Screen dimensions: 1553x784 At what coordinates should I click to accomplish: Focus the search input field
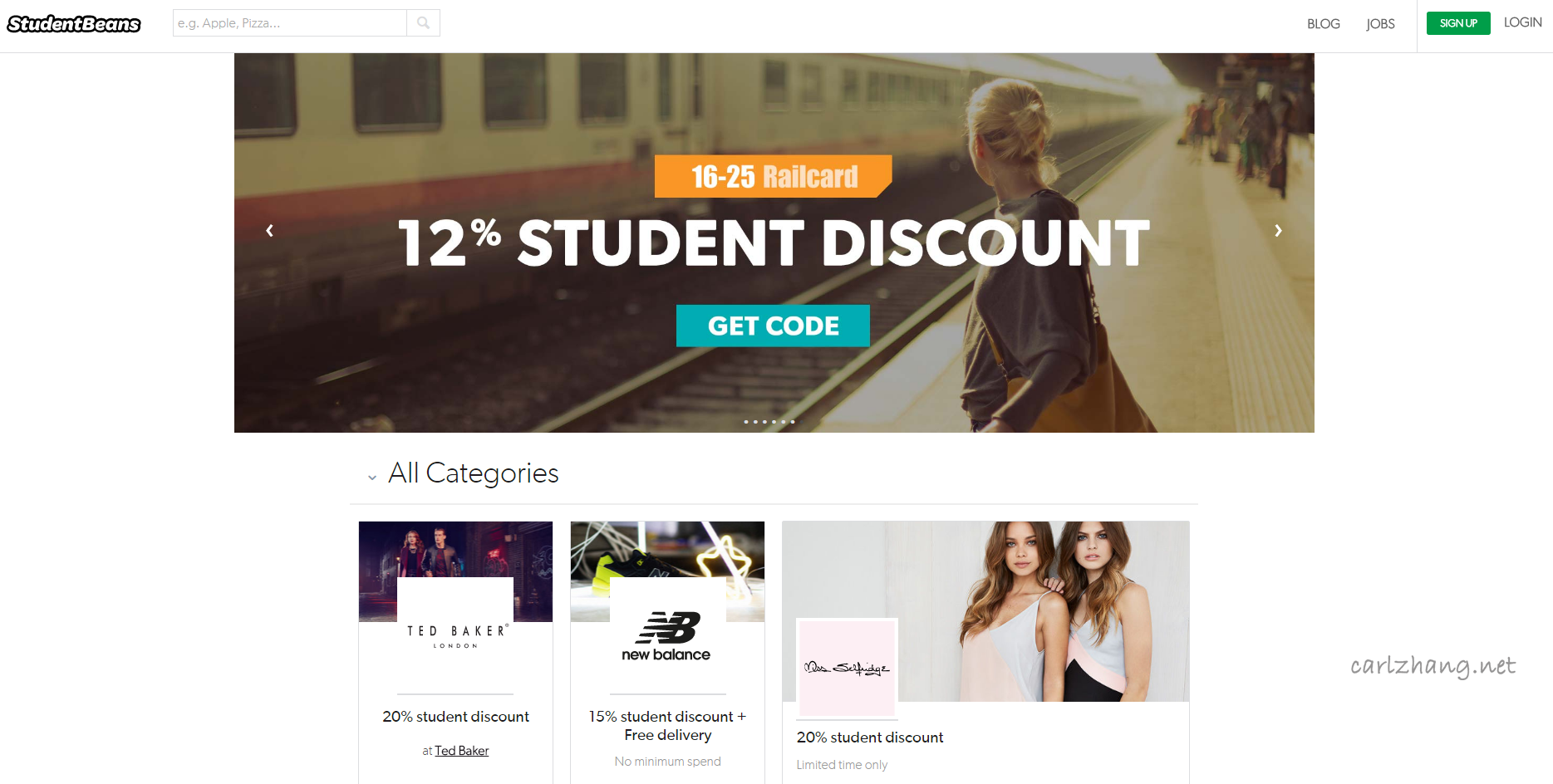(x=290, y=23)
